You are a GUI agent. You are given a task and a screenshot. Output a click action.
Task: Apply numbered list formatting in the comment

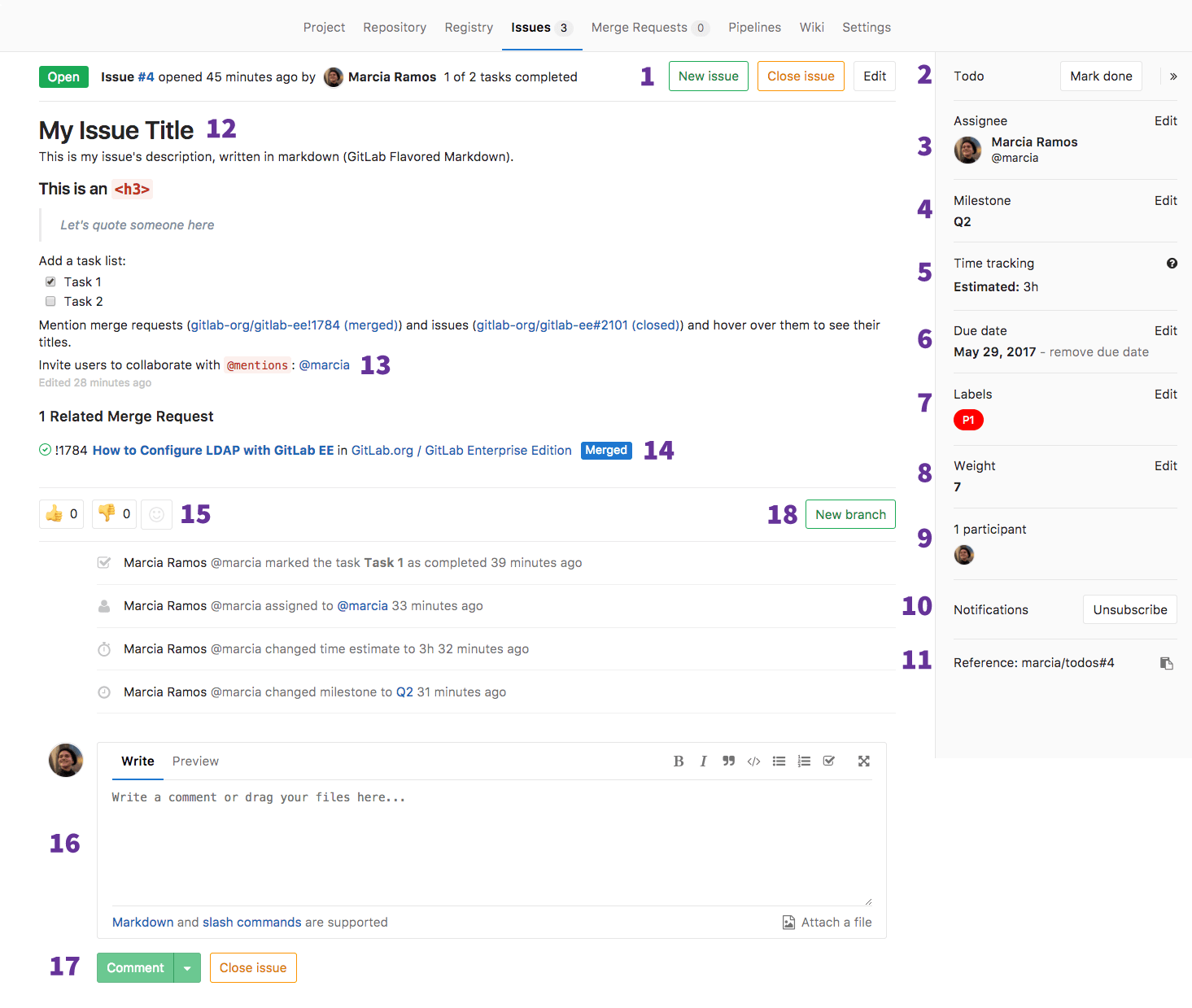coord(804,761)
